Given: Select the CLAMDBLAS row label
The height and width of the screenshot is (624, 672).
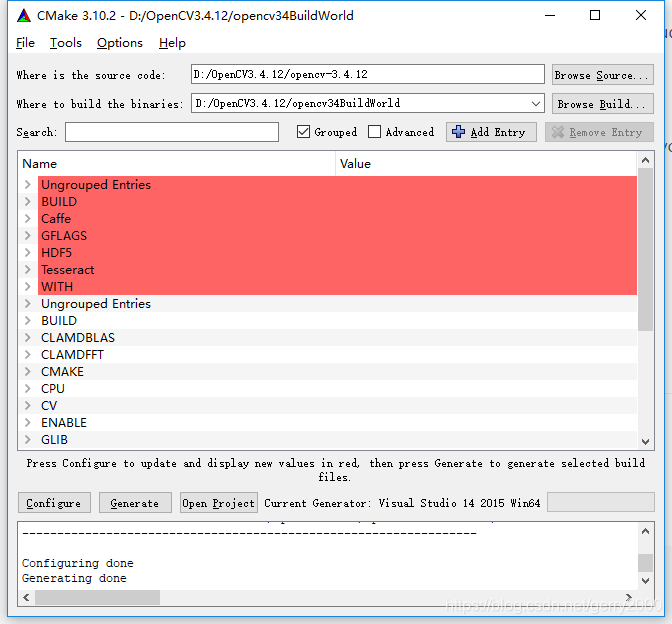Looking at the screenshot, I should [x=78, y=338].
